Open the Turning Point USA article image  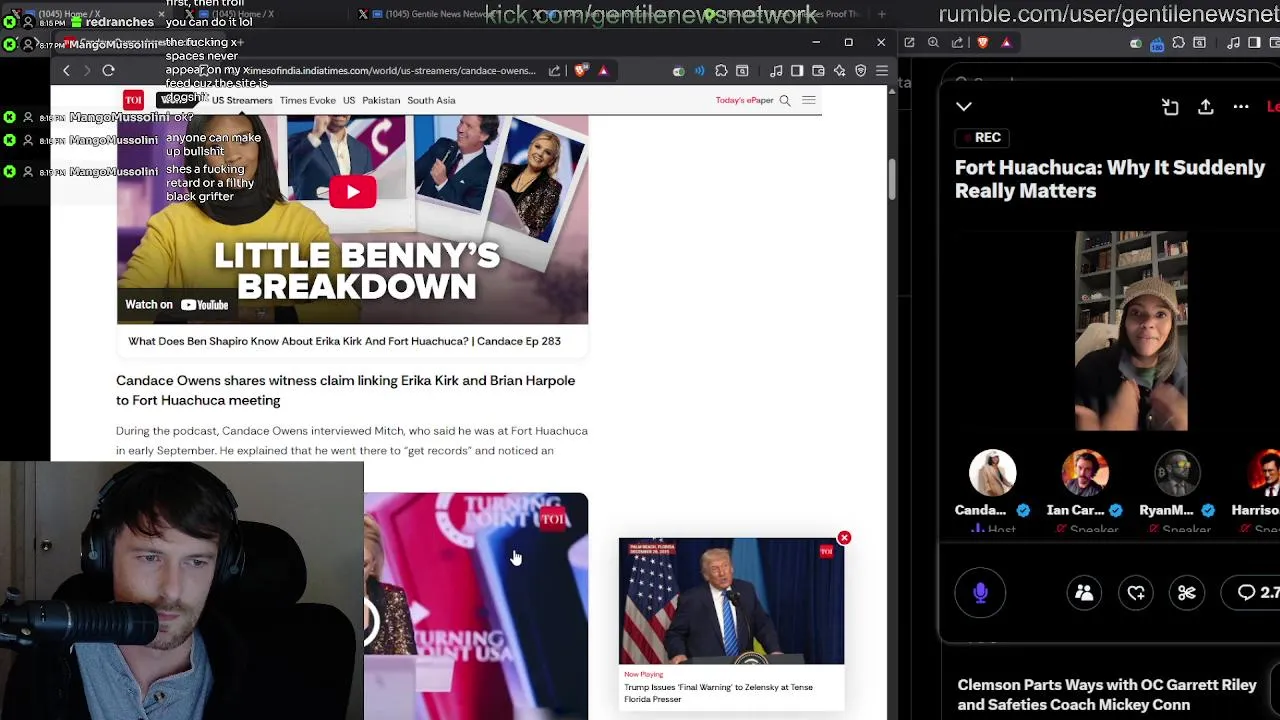[476, 605]
